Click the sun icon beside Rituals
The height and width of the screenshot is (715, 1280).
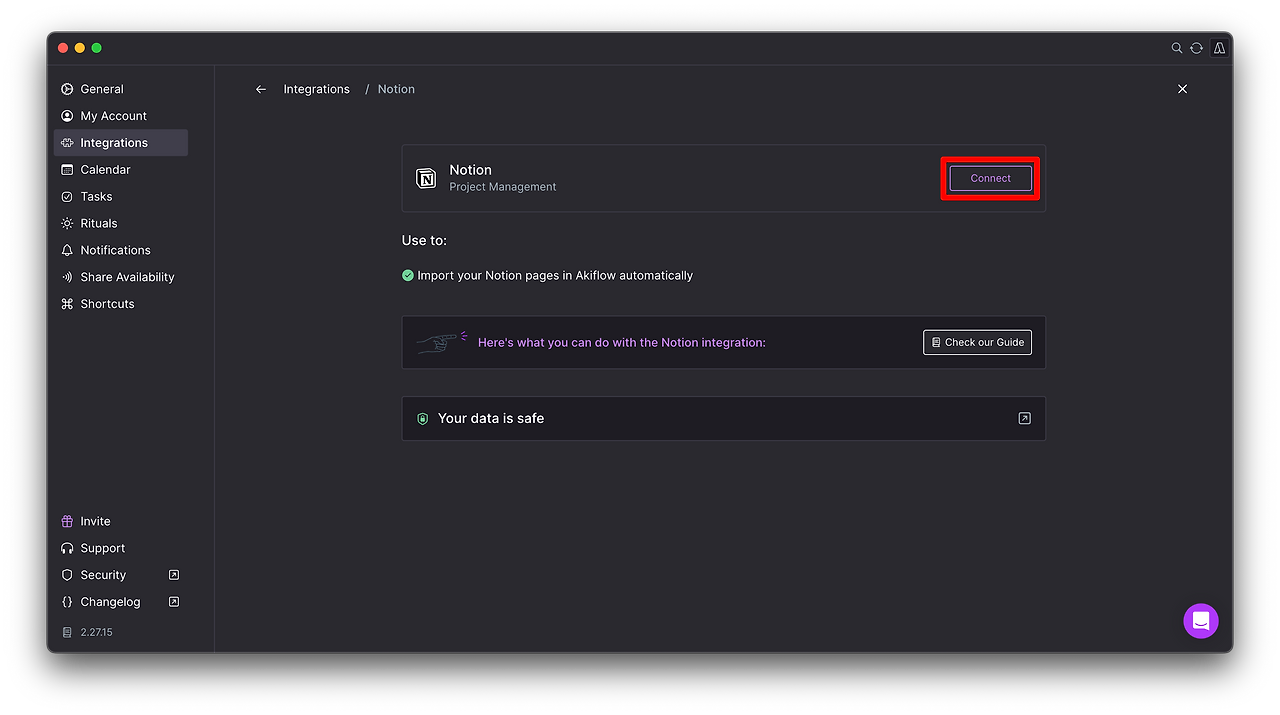tap(67, 223)
